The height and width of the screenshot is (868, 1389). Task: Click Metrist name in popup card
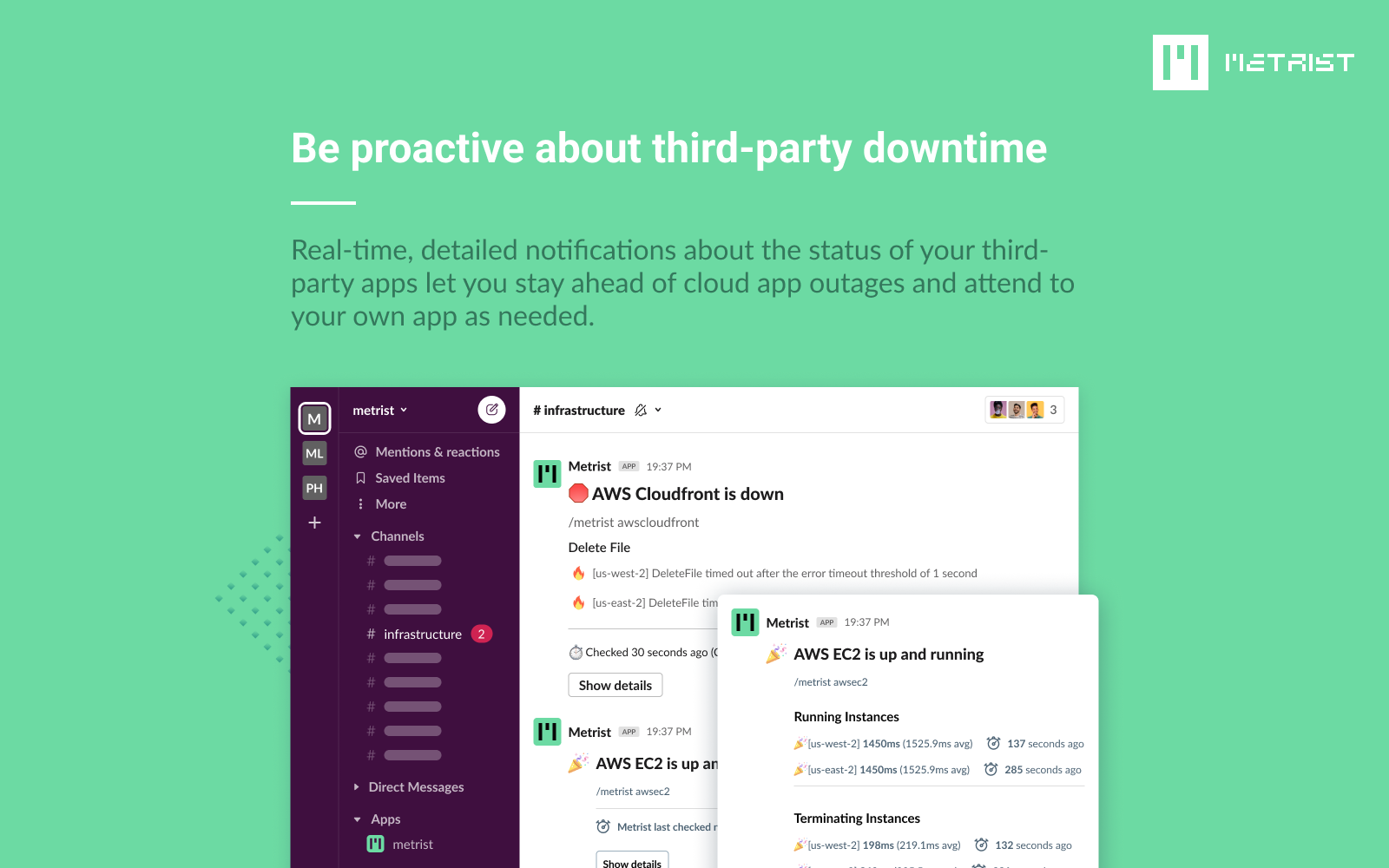[787, 623]
